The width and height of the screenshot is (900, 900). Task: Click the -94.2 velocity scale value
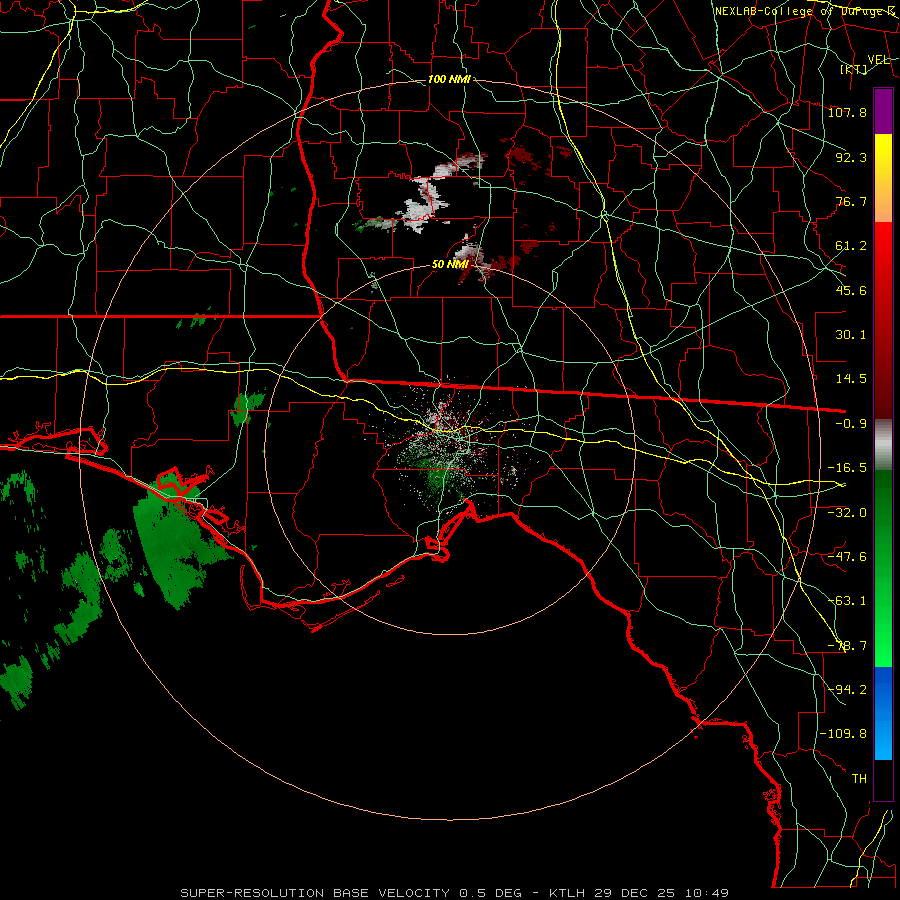(847, 689)
